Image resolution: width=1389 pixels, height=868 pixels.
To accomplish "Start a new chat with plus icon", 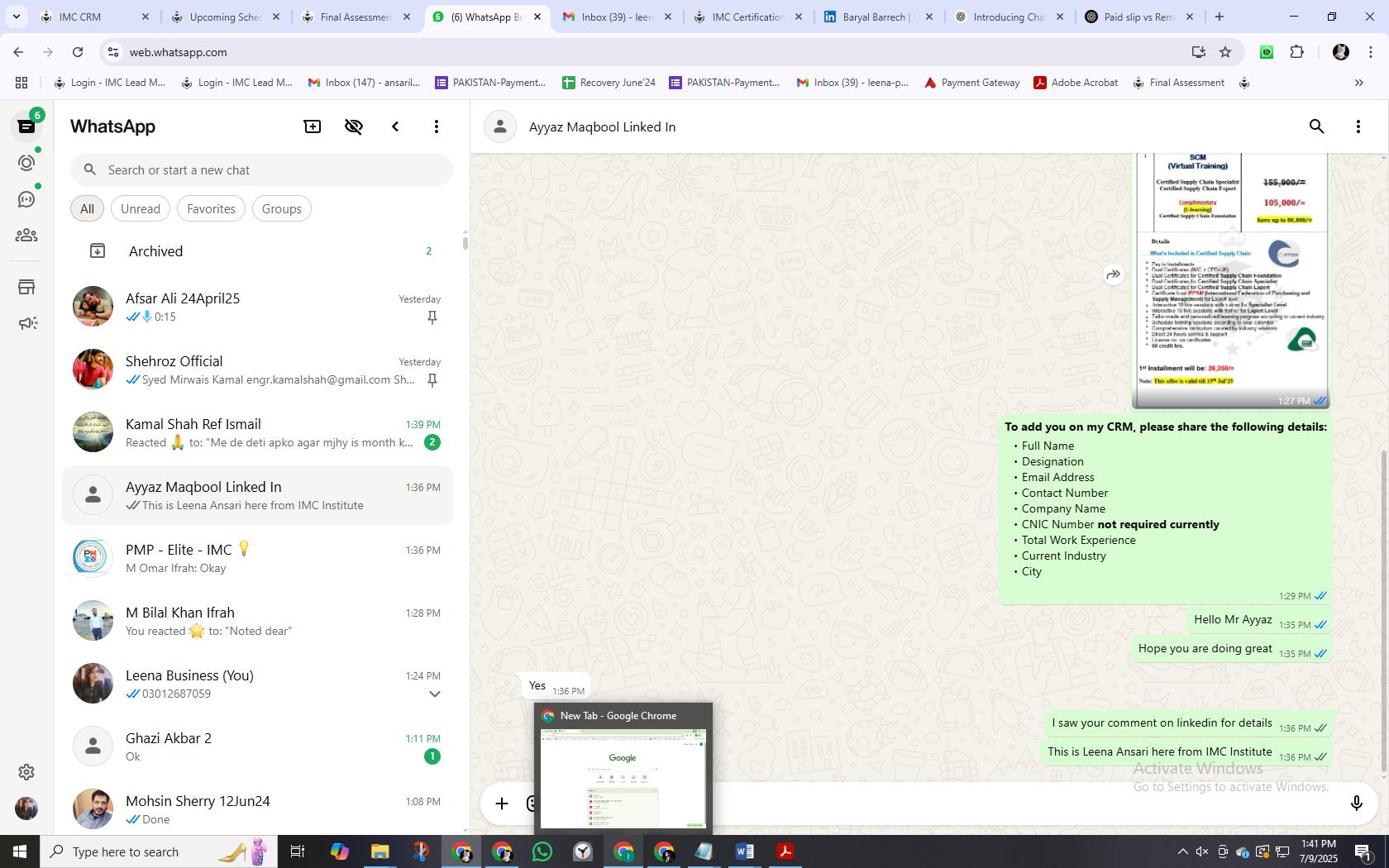I will pyautogui.click(x=313, y=126).
